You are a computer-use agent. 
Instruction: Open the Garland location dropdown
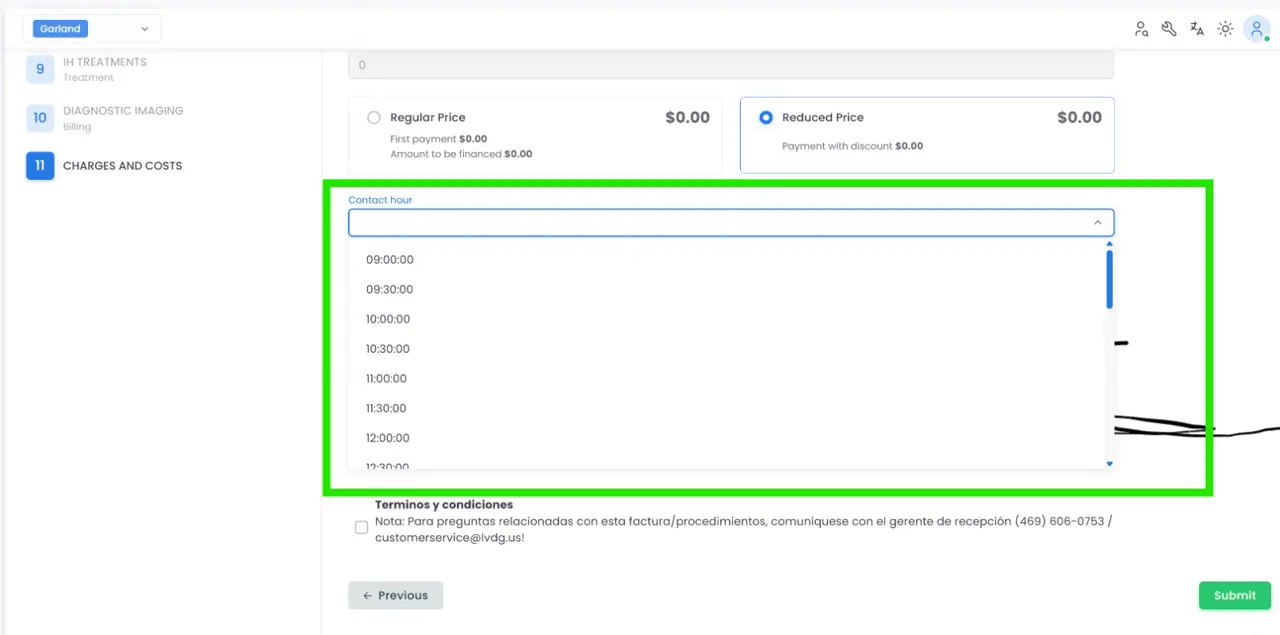point(92,29)
